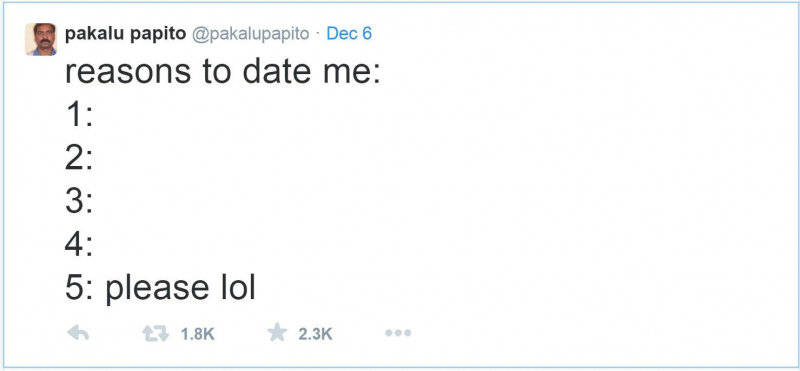Click the 2.3K favorites count
Viewport: 800px width, 371px height.
pyautogui.click(x=315, y=334)
